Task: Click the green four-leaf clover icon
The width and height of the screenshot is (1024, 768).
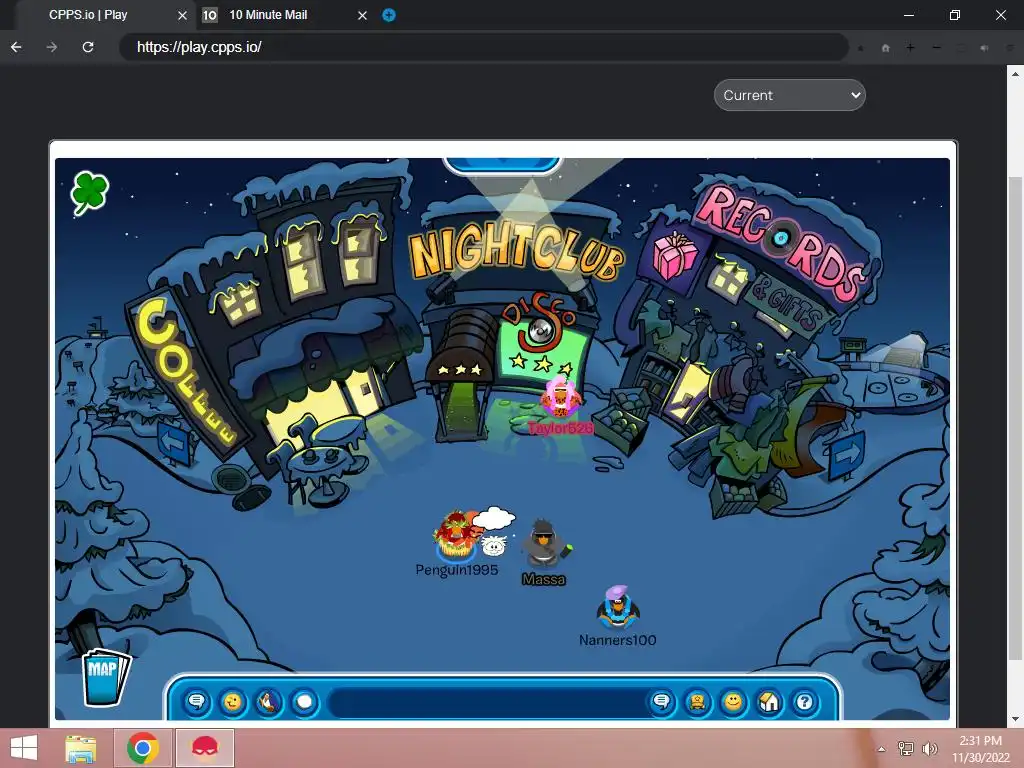Action: (89, 193)
